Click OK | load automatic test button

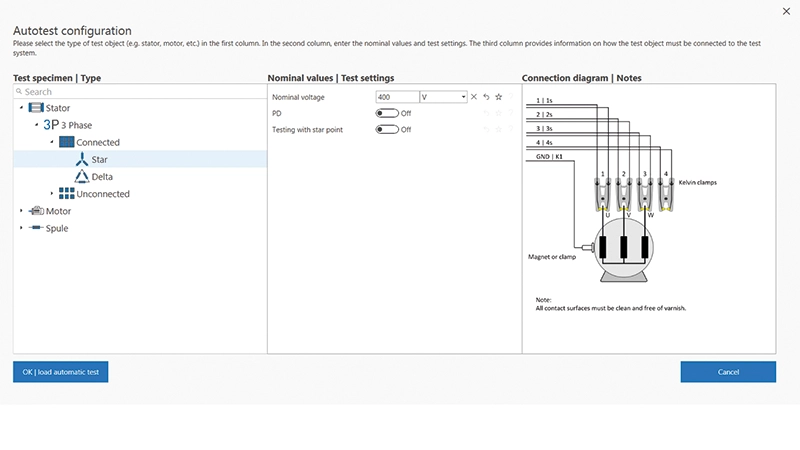click(x=60, y=372)
